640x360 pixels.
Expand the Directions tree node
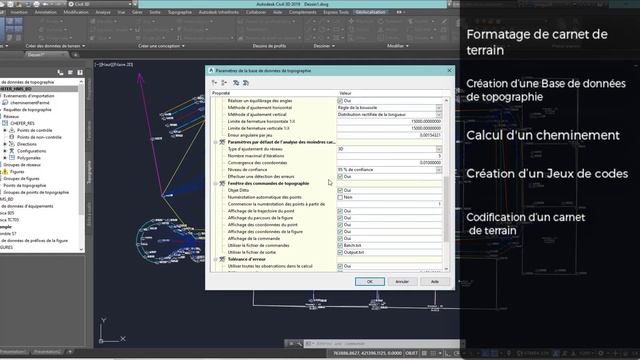pos(5,144)
